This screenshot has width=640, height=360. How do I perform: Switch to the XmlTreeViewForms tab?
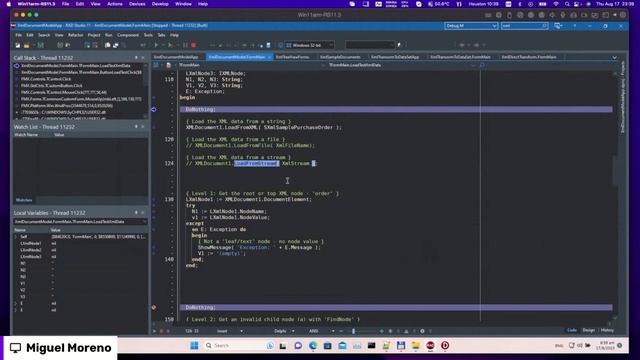click(x=292, y=57)
